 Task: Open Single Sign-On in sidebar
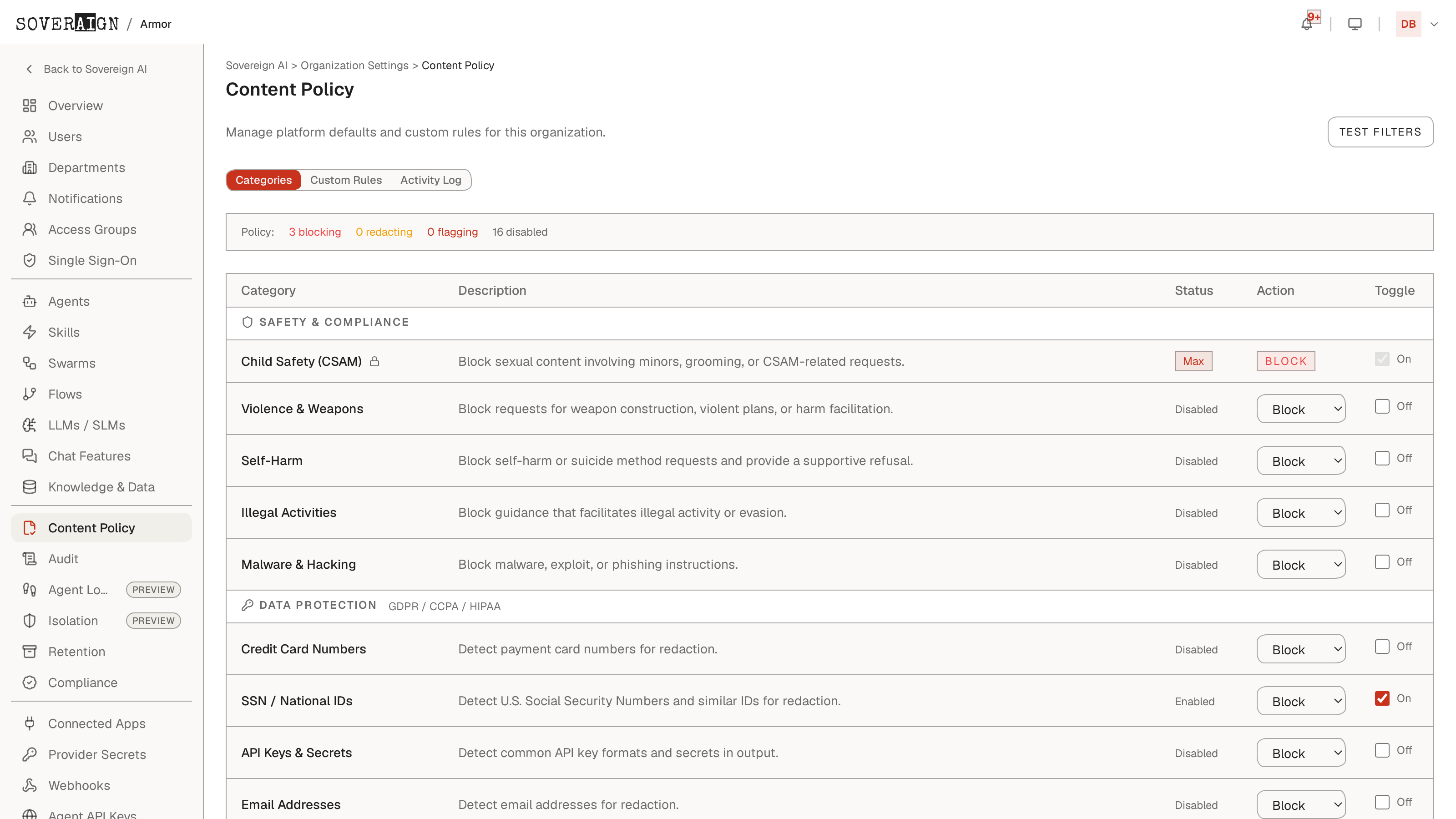click(x=101, y=261)
